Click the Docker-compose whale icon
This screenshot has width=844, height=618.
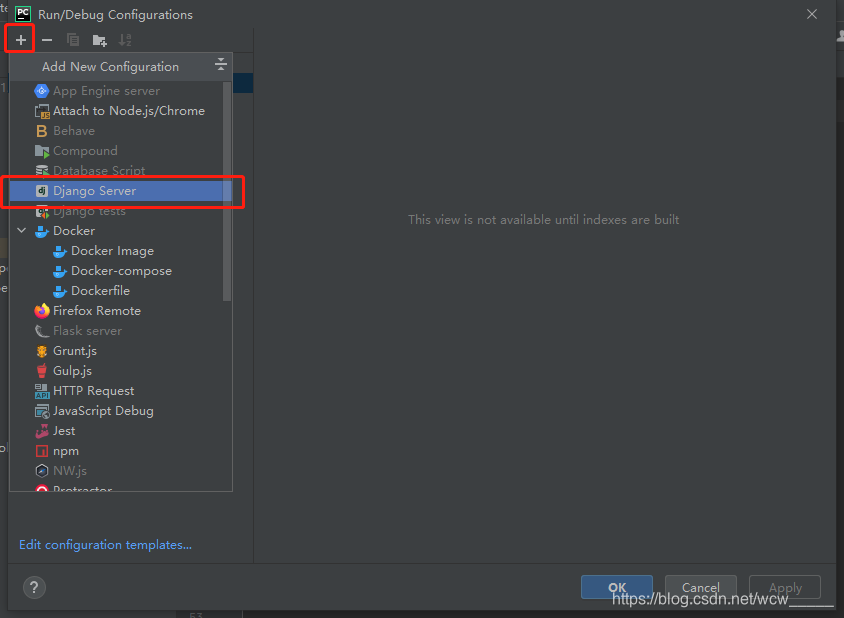tap(60, 271)
